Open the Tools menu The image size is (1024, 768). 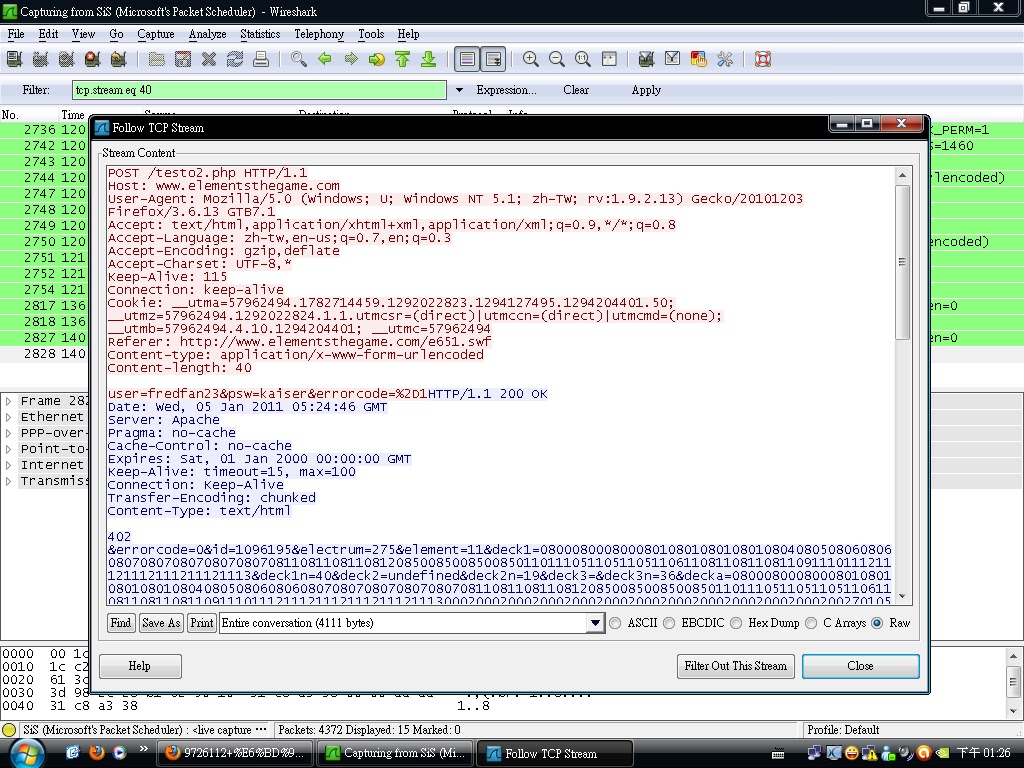click(371, 34)
